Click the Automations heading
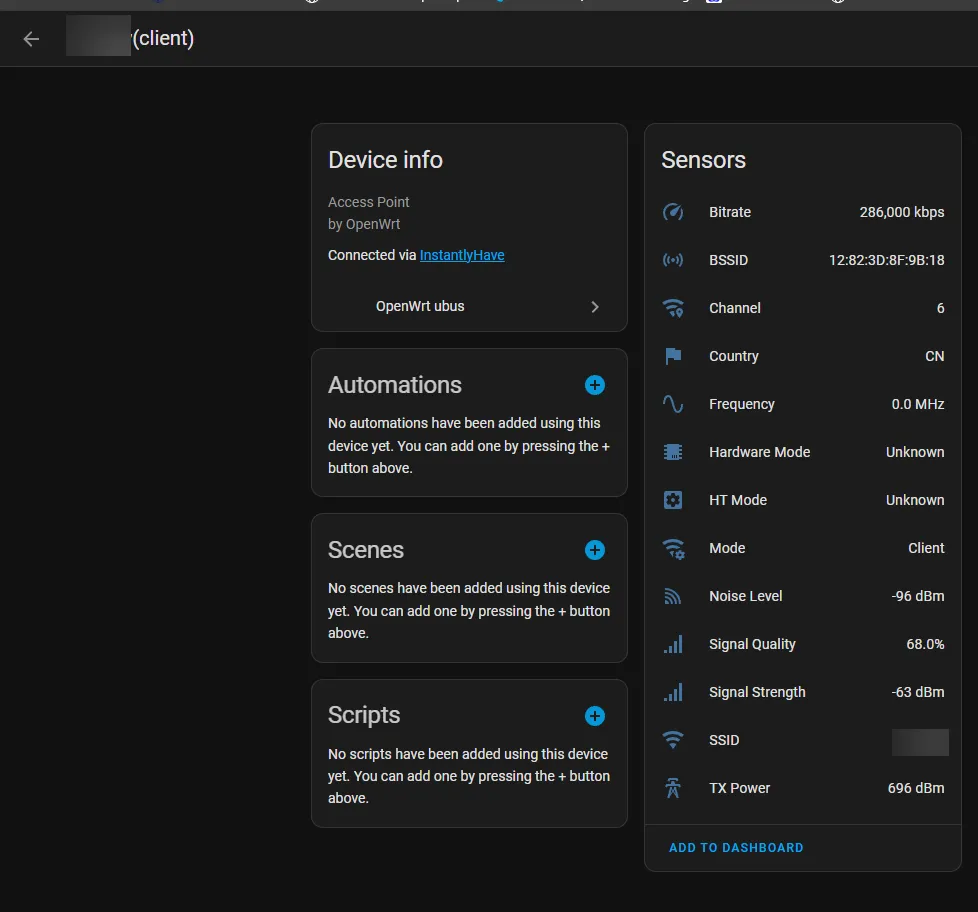This screenshot has width=978, height=912. pos(395,385)
